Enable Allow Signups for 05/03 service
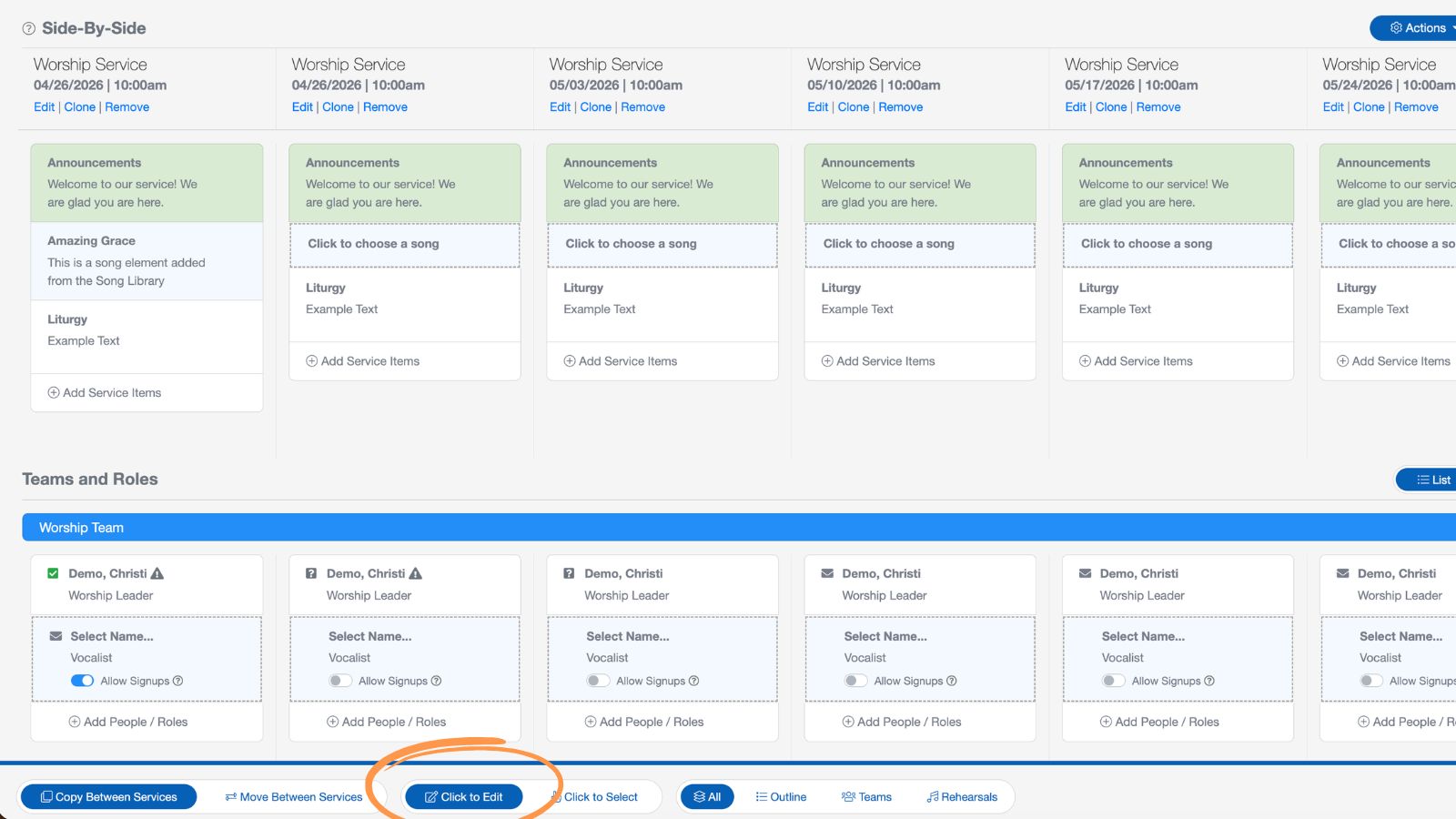 [x=599, y=680]
